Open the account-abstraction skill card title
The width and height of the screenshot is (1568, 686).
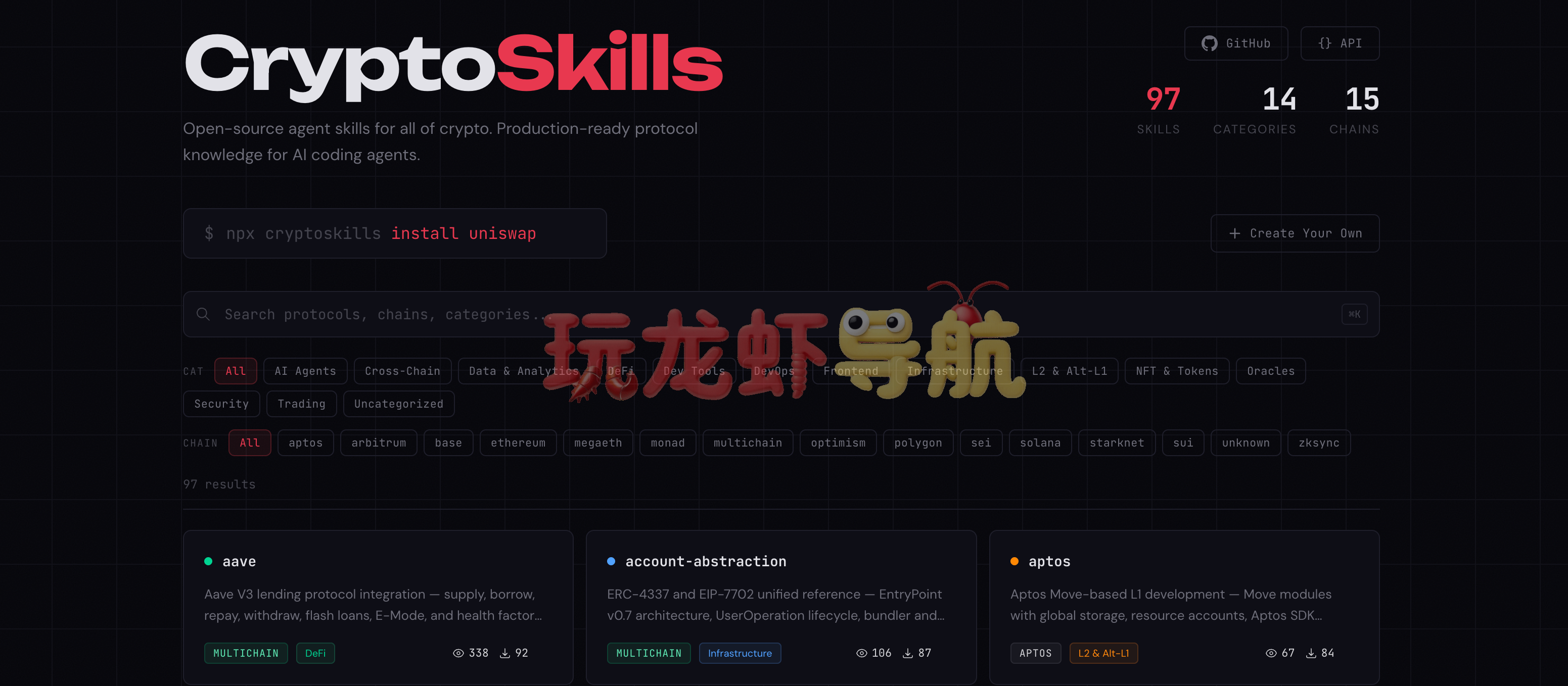[706, 561]
